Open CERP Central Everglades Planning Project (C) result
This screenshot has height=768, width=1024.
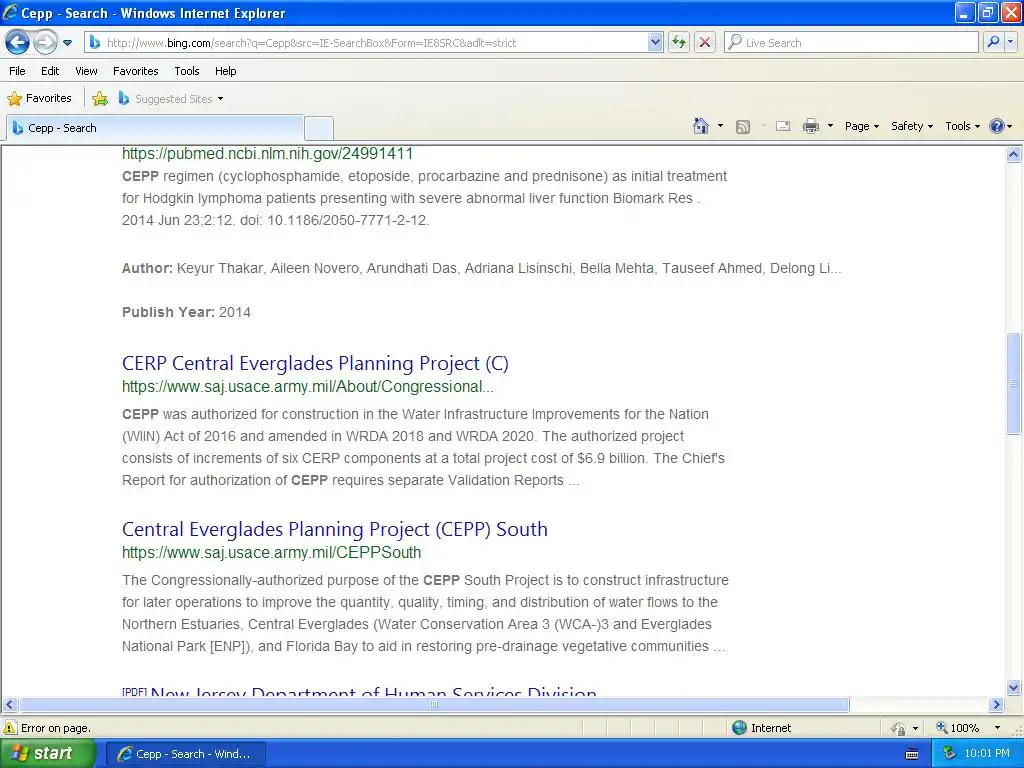pos(315,363)
